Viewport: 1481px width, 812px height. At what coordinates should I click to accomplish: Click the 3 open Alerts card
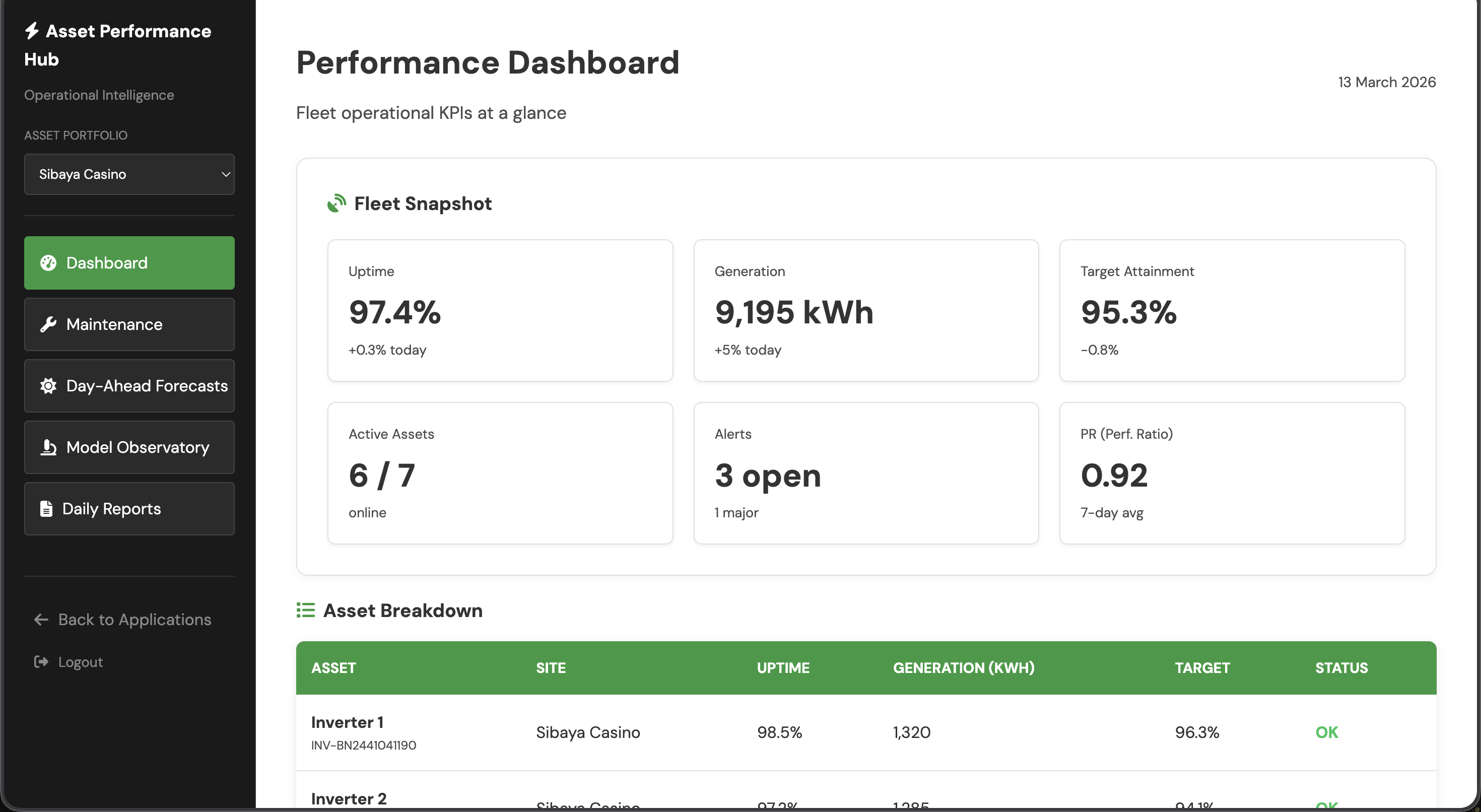coord(865,472)
